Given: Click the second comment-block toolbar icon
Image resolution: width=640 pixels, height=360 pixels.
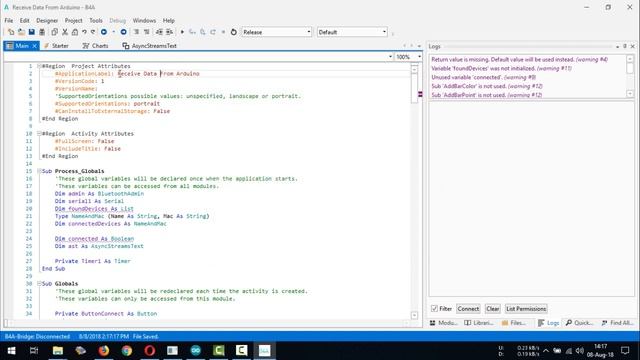Looking at the screenshot, I should (x=169, y=32).
